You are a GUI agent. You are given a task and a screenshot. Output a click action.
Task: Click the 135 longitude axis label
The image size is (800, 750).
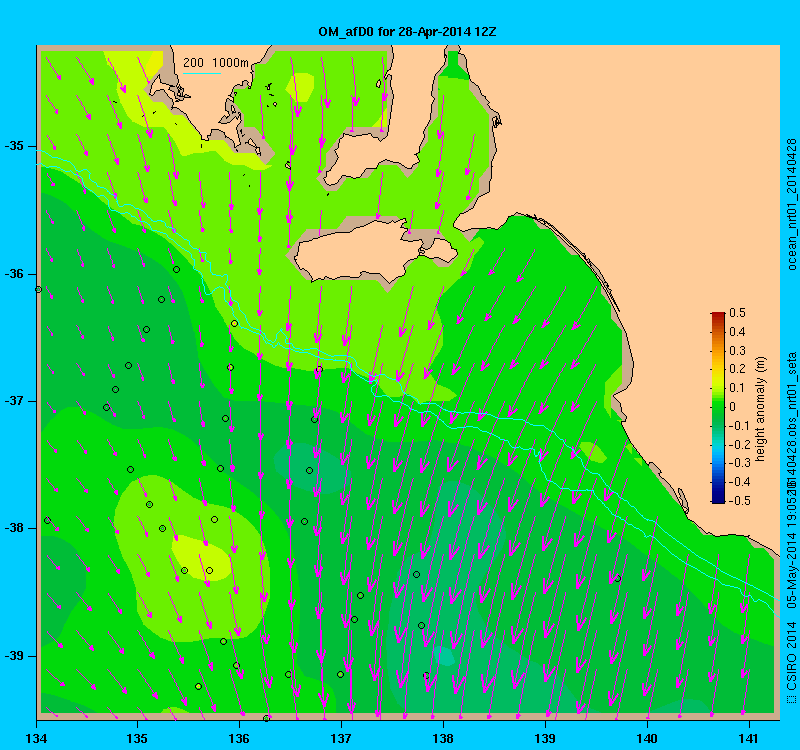pos(137,738)
